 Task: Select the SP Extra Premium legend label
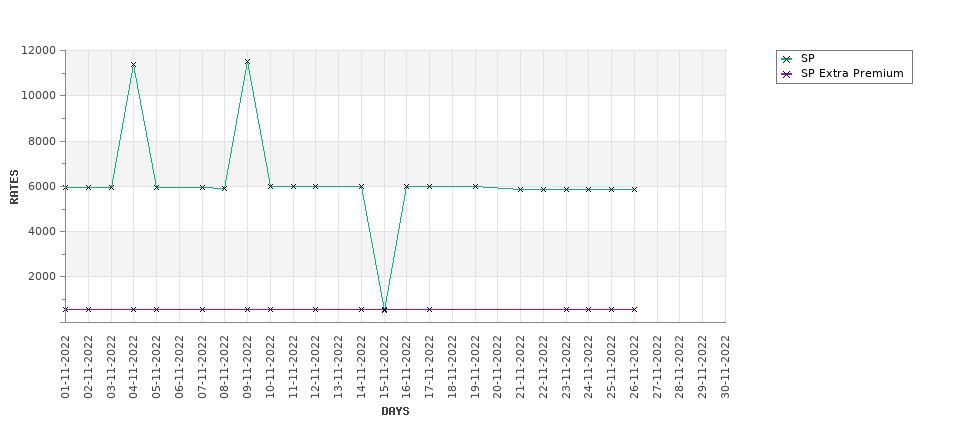(852, 73)
